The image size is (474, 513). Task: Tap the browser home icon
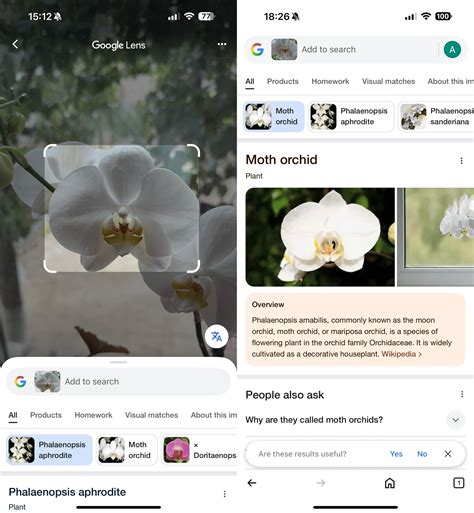click(x=390, y=483)
